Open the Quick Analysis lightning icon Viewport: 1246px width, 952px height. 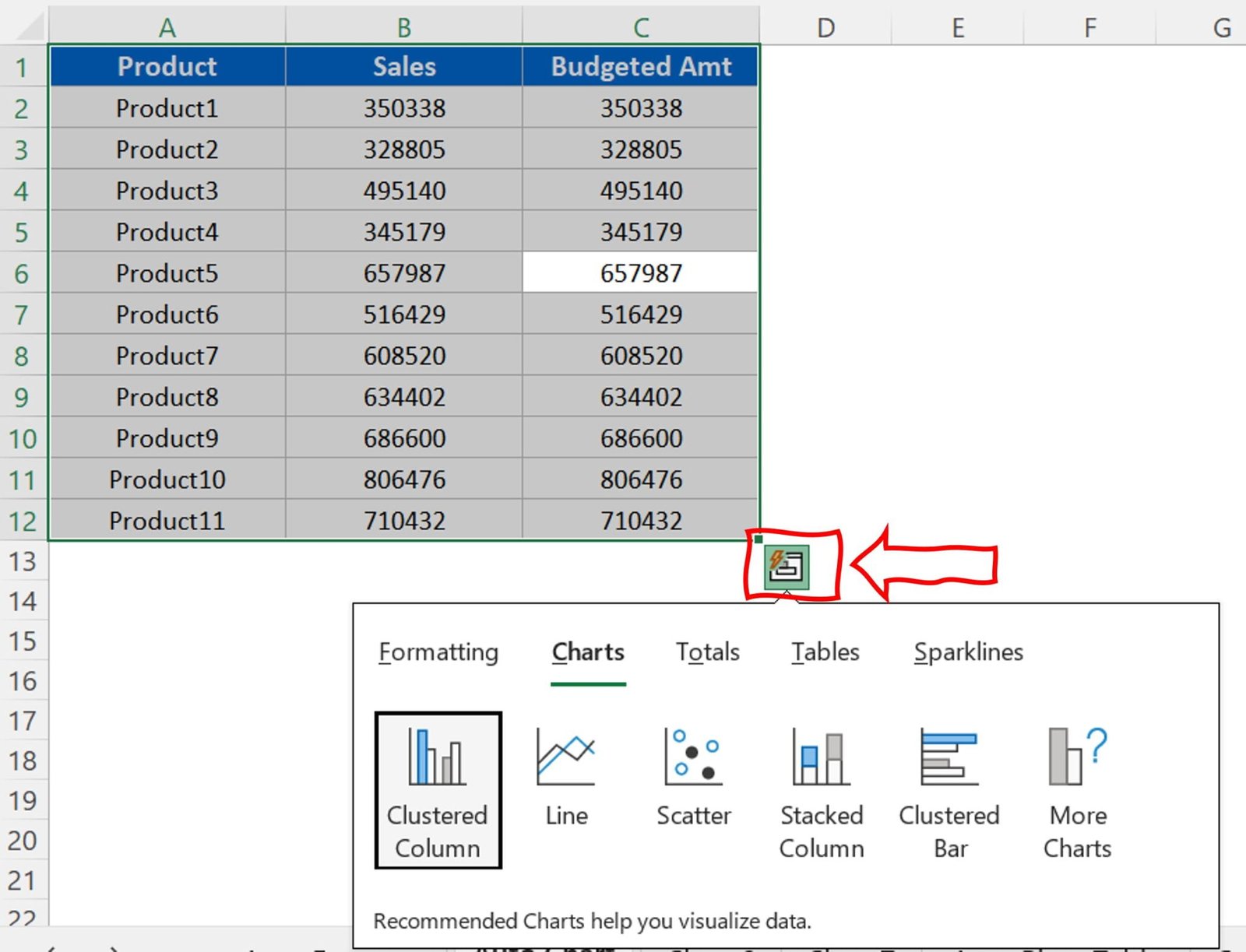[787, 566]
